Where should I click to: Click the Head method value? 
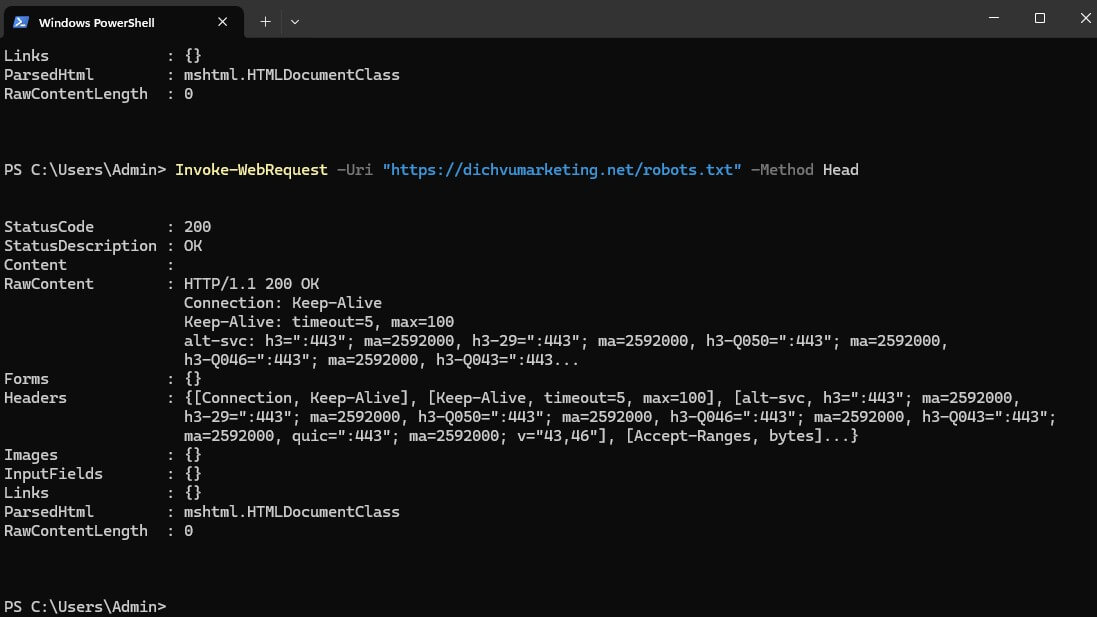[840, 170]
